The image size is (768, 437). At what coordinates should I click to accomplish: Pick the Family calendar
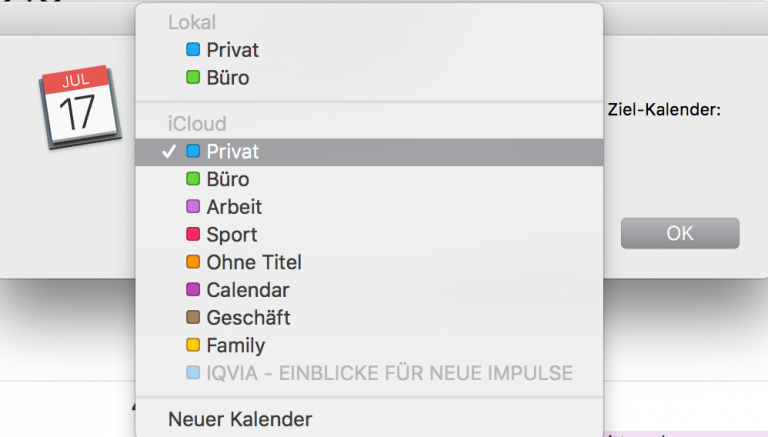tap(235, 346)
